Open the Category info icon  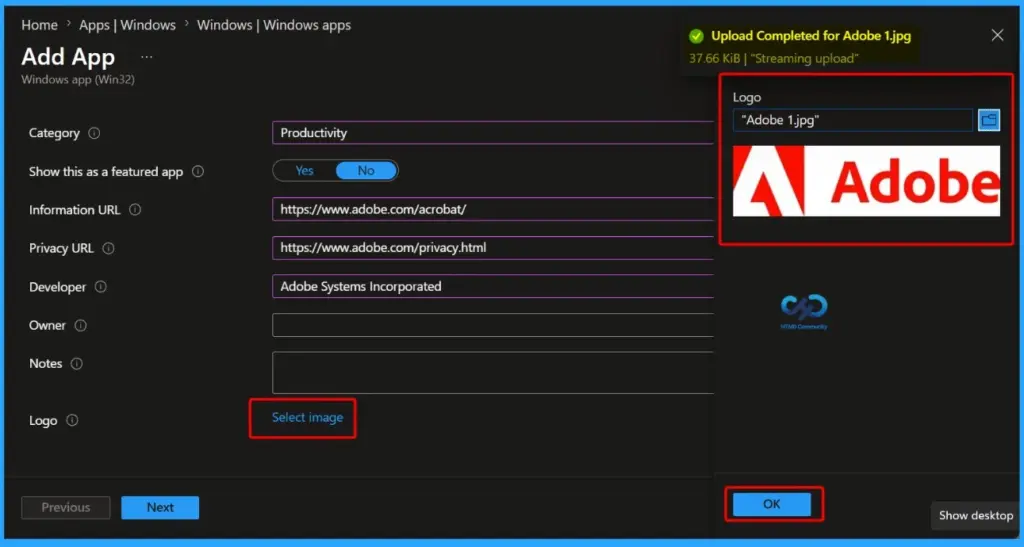pyautogui.click(x=94, y=133)
